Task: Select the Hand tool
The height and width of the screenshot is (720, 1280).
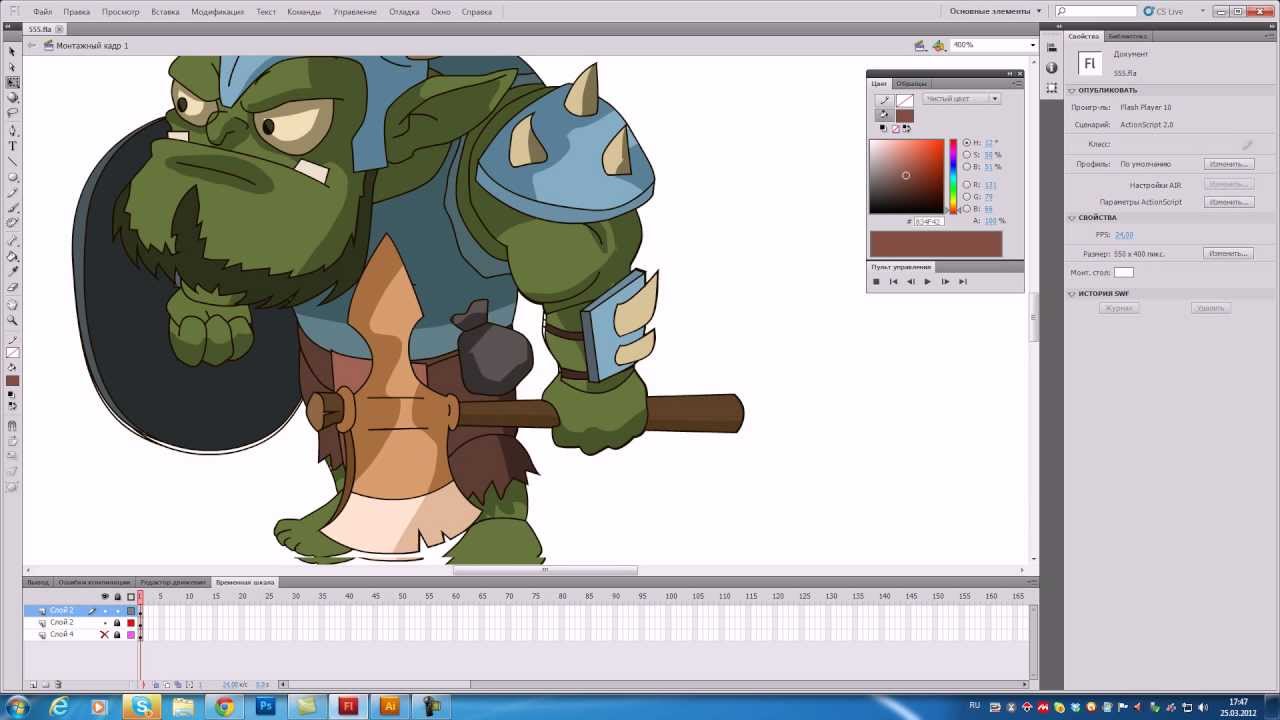Action: [x=12, y=305]
